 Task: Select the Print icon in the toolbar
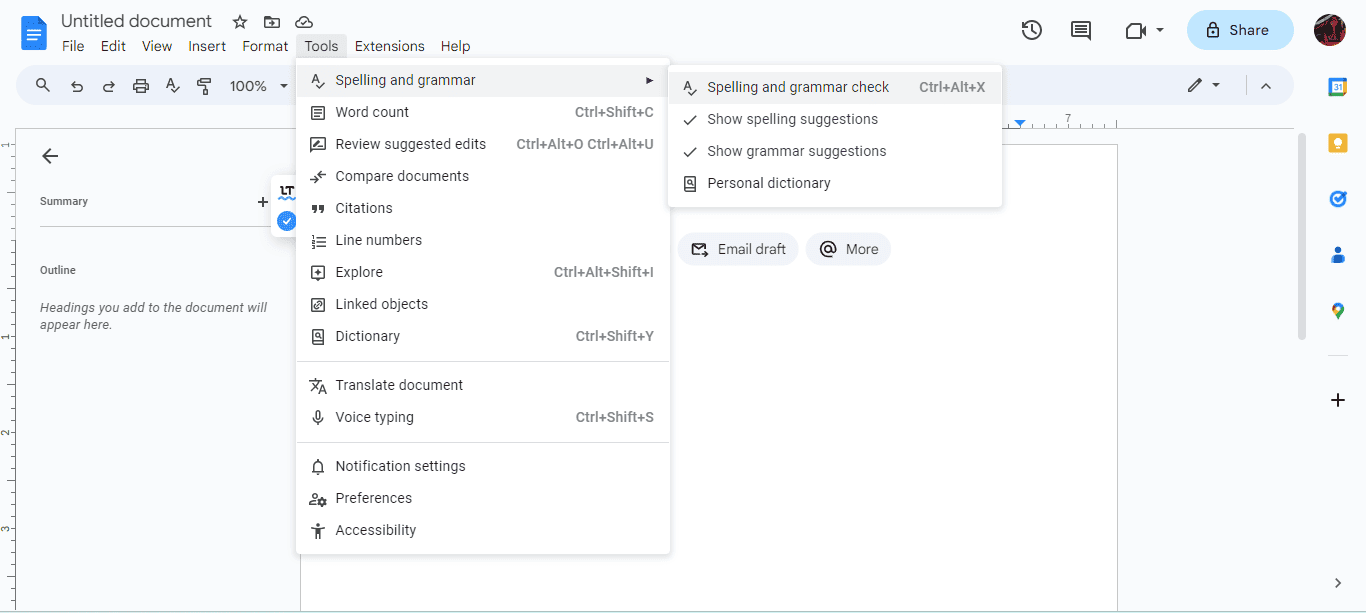click(140, 85)
